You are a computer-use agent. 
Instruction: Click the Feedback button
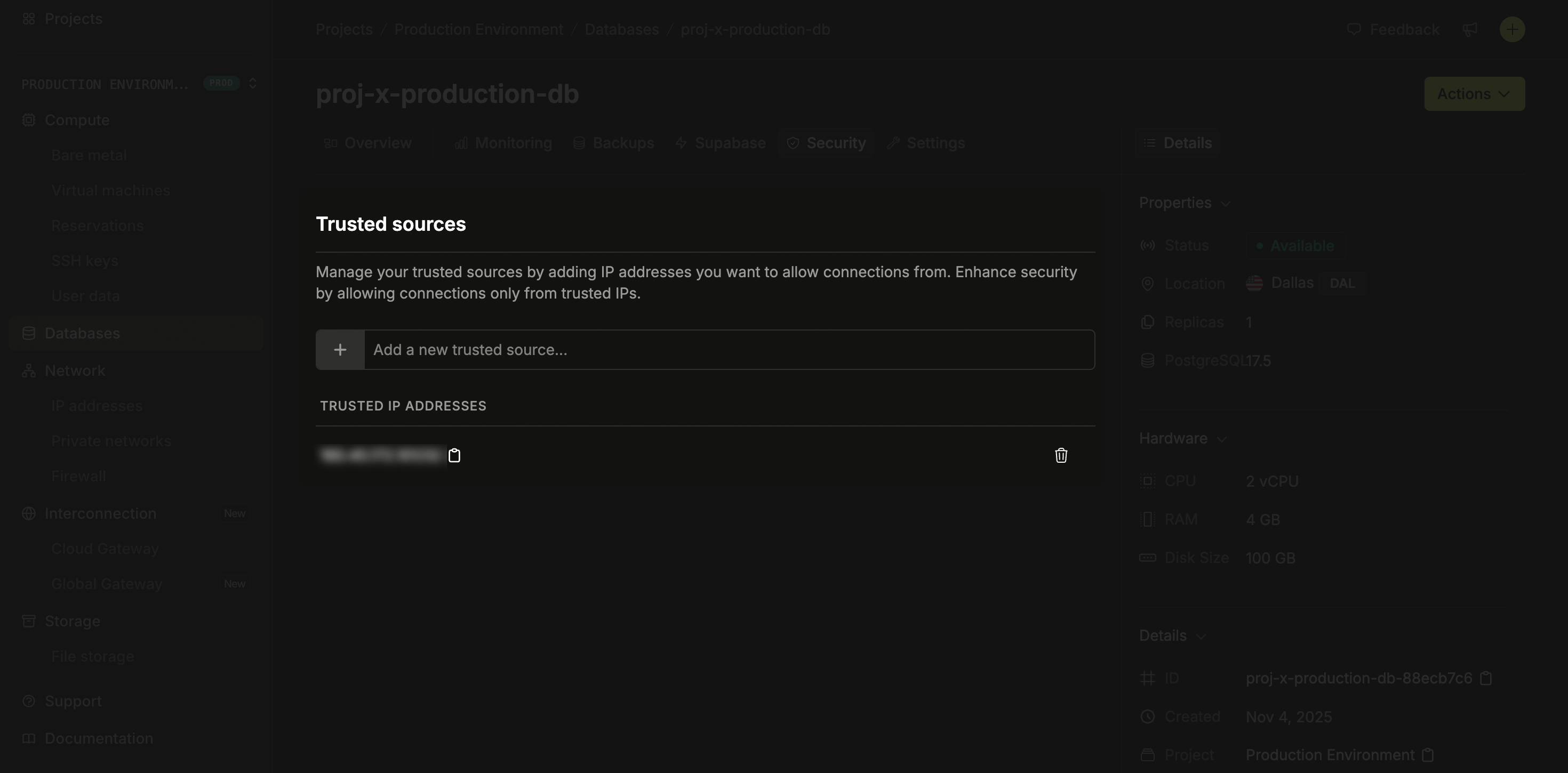[x=1393, y=29]
